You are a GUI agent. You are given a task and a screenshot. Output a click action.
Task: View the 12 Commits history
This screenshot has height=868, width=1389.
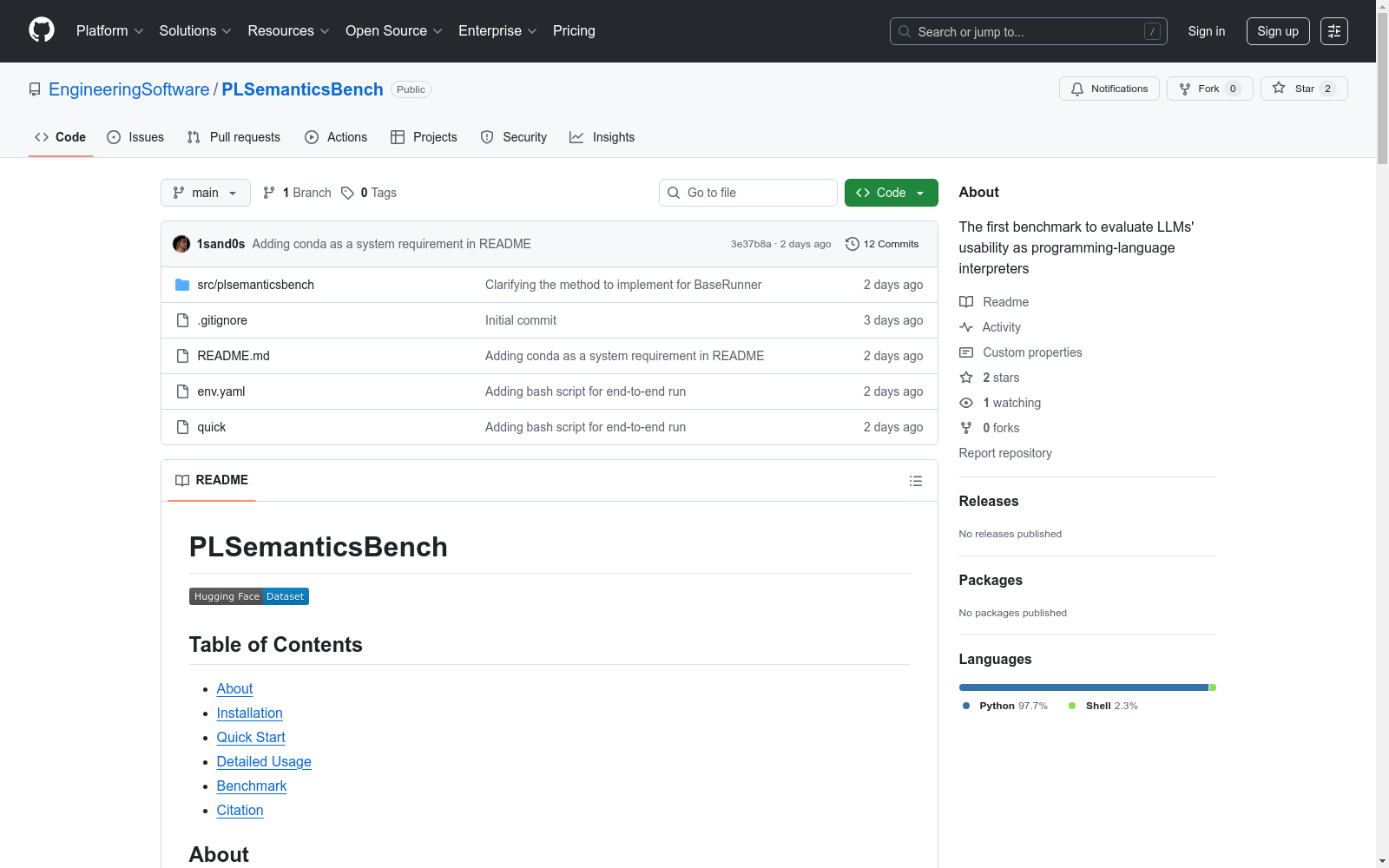pos(882,244)
